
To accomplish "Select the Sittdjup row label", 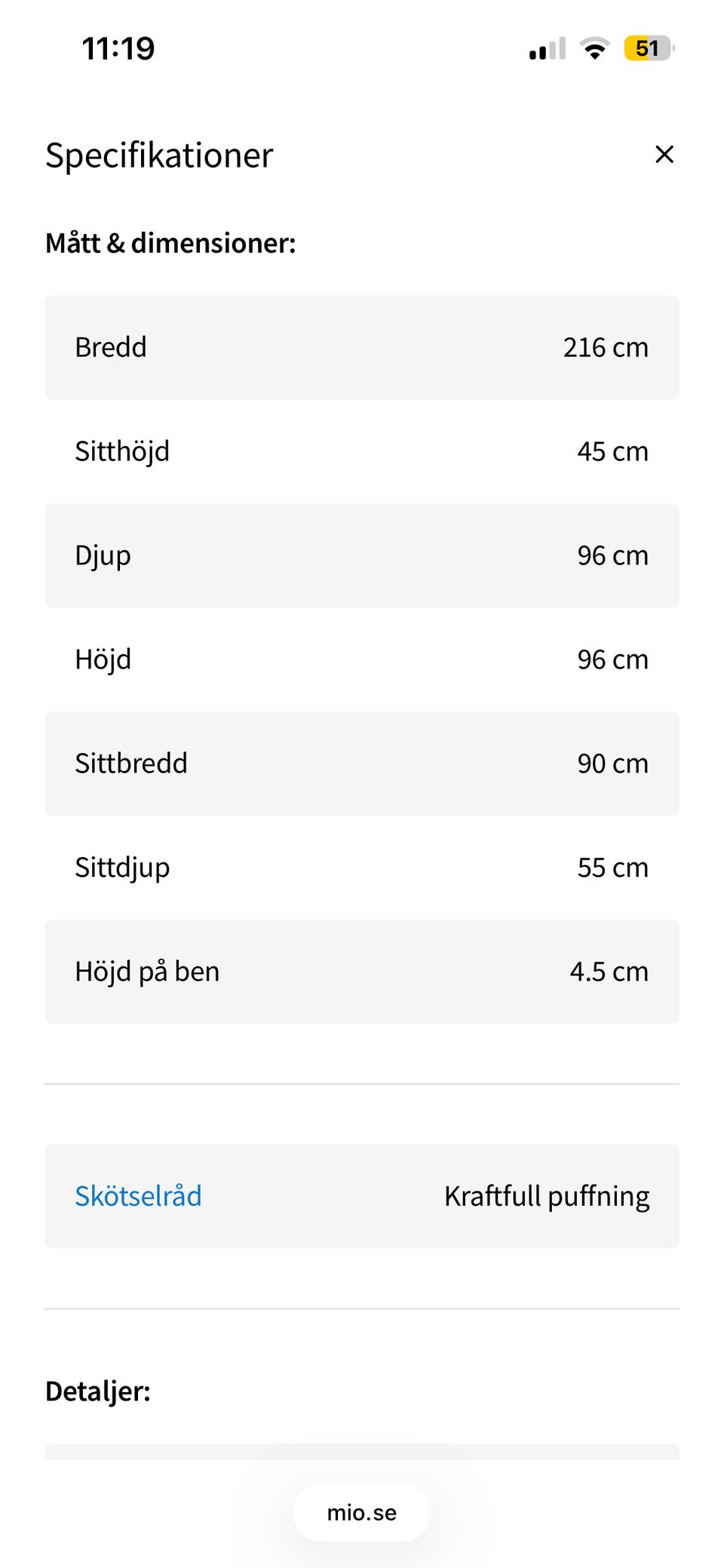I will click(x=122, y=868).
